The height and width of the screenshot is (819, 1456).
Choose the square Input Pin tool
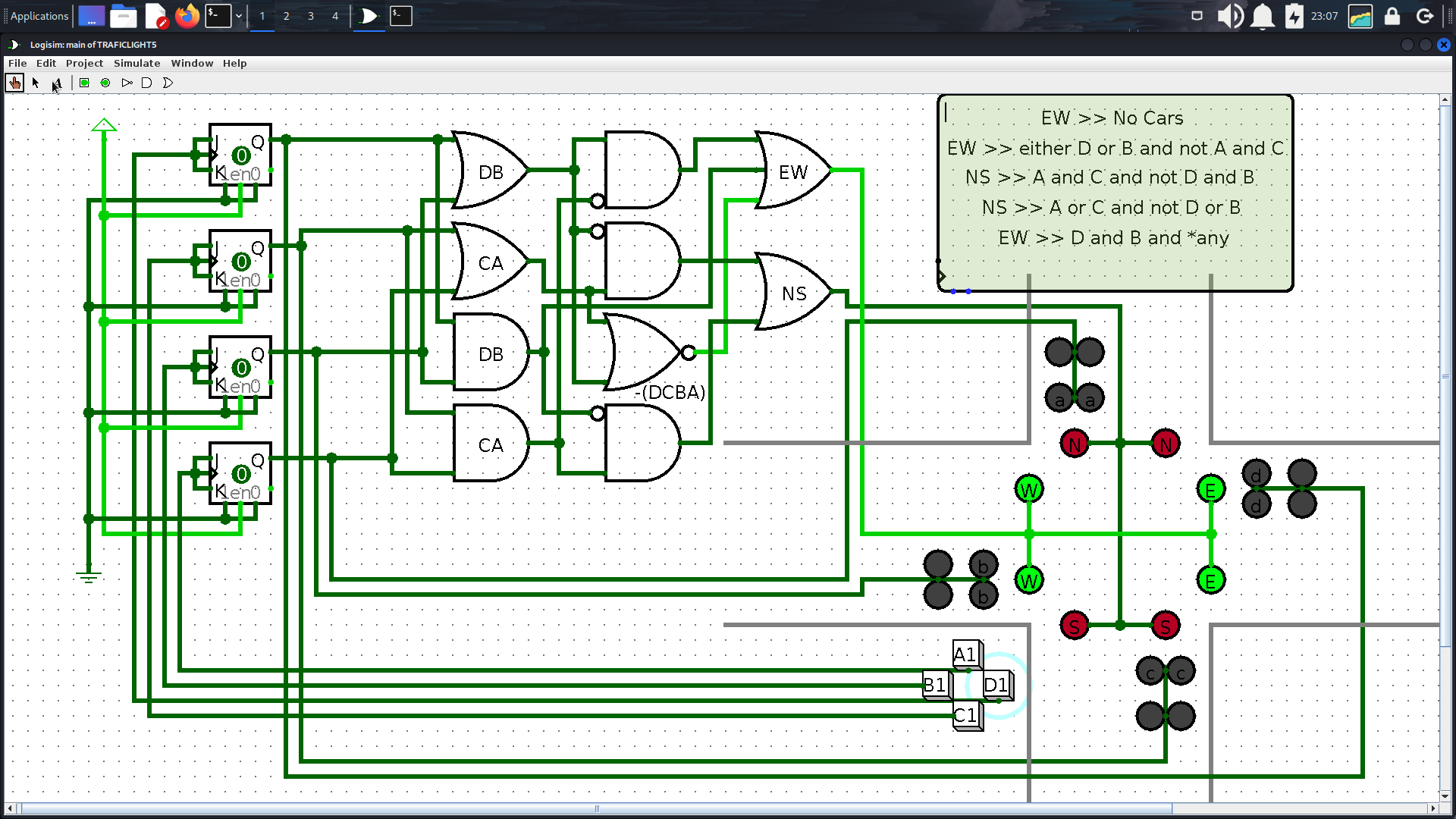(x=84, y=83)
